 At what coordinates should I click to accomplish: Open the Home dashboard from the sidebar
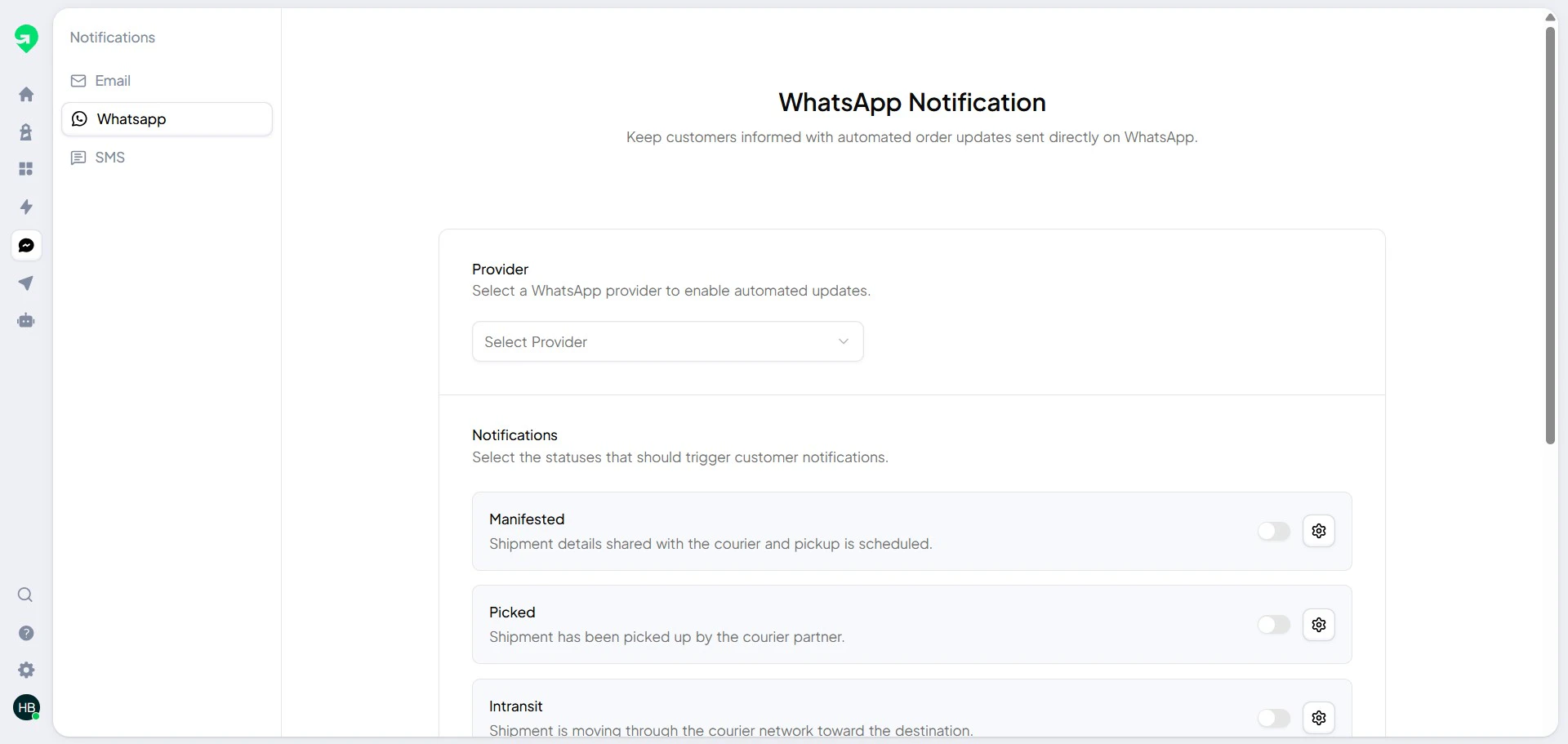pos(26,94)
